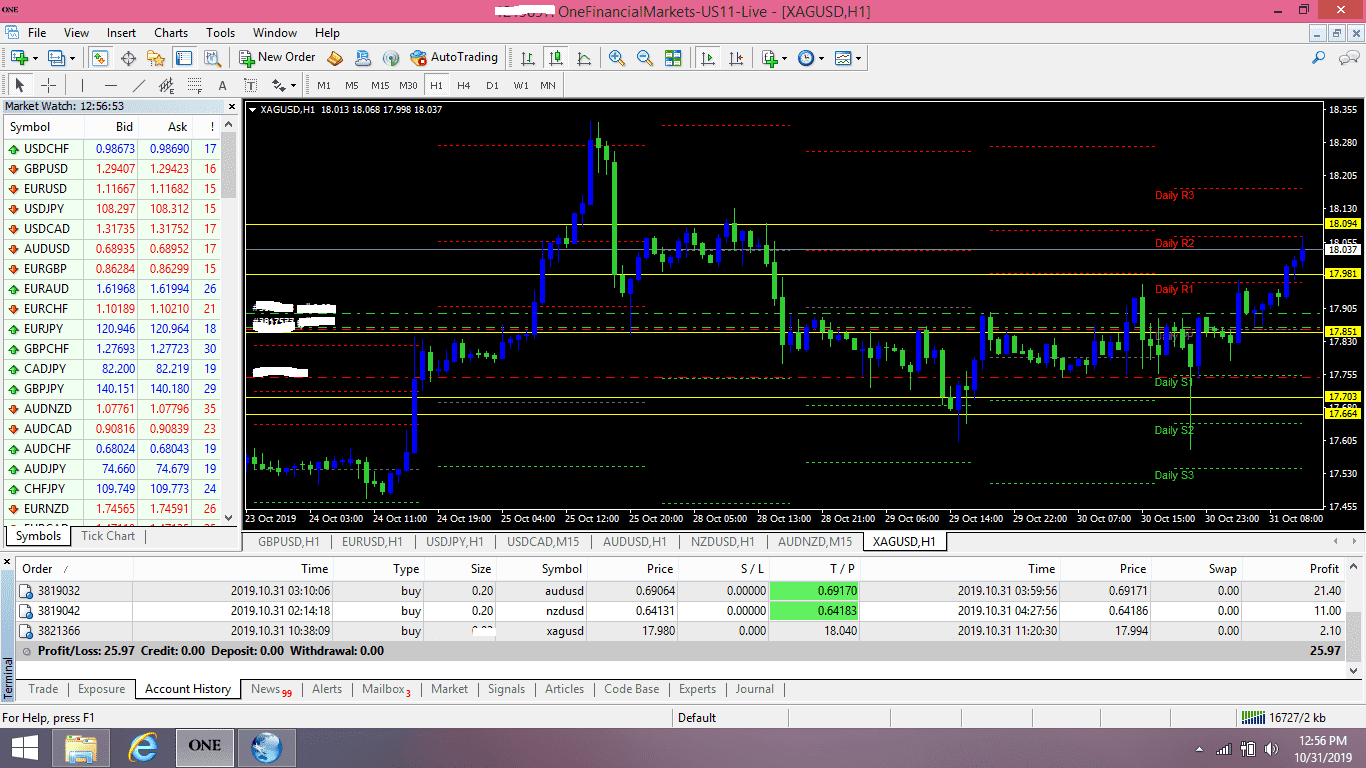Open the periodicity clock dropdown
This screenshot has height=768, width=1366.
[810, 58]
